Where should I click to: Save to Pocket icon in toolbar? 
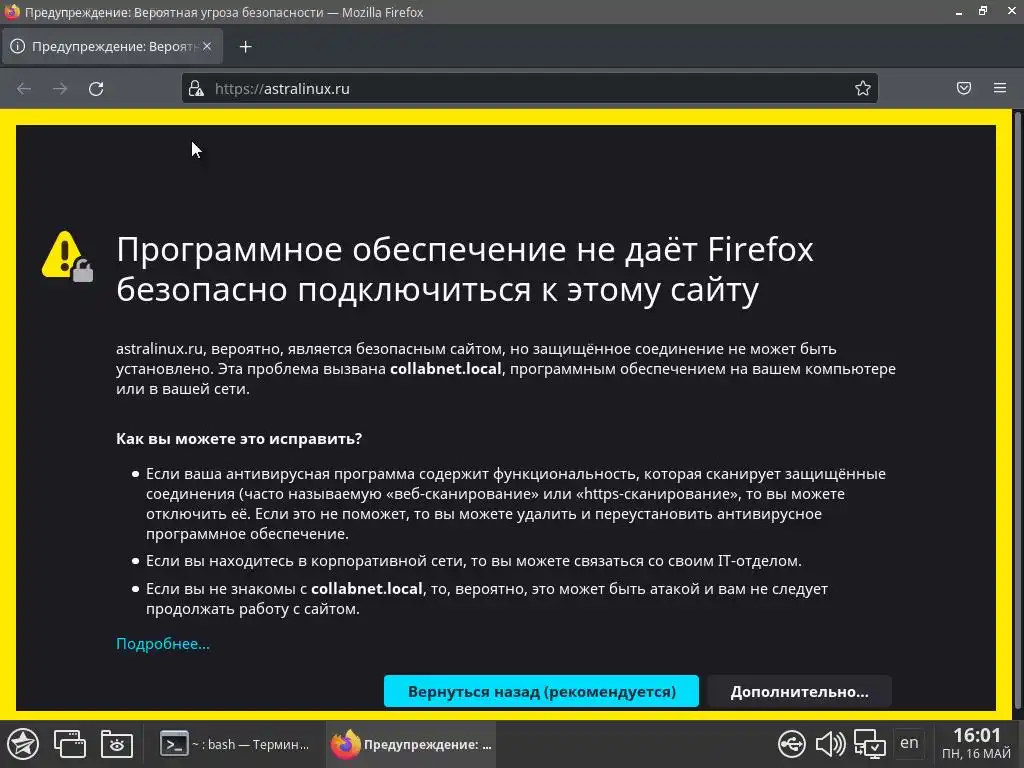click(x=964, y=88)
